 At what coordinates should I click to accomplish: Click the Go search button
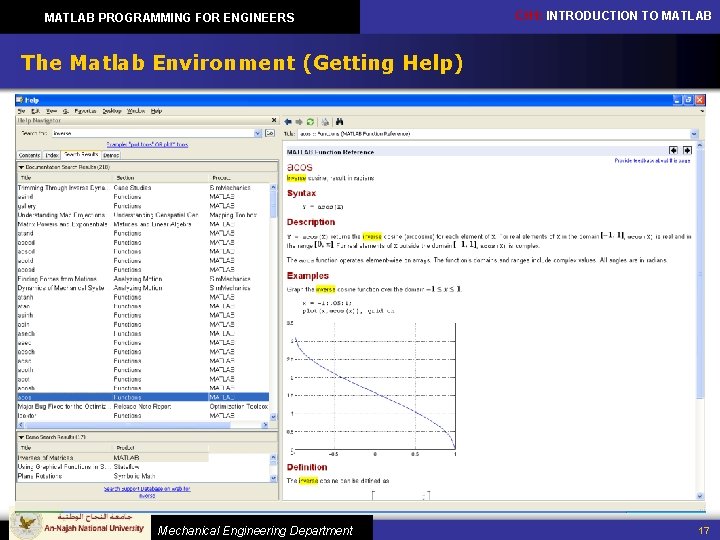(270, 133)
